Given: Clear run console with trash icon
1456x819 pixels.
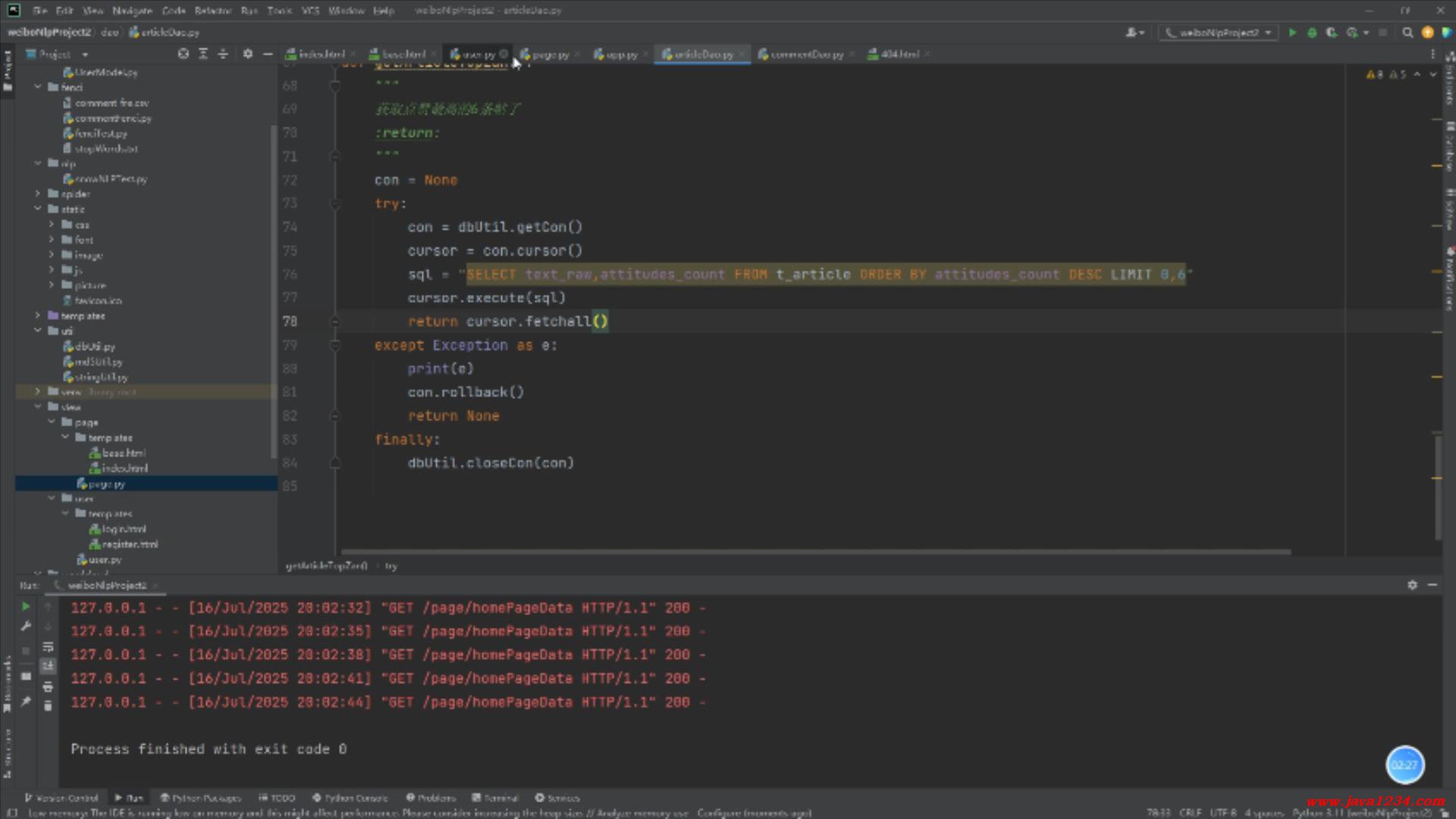Looking at the screenshot, I should pyautogui.click(x=48, y=706).
